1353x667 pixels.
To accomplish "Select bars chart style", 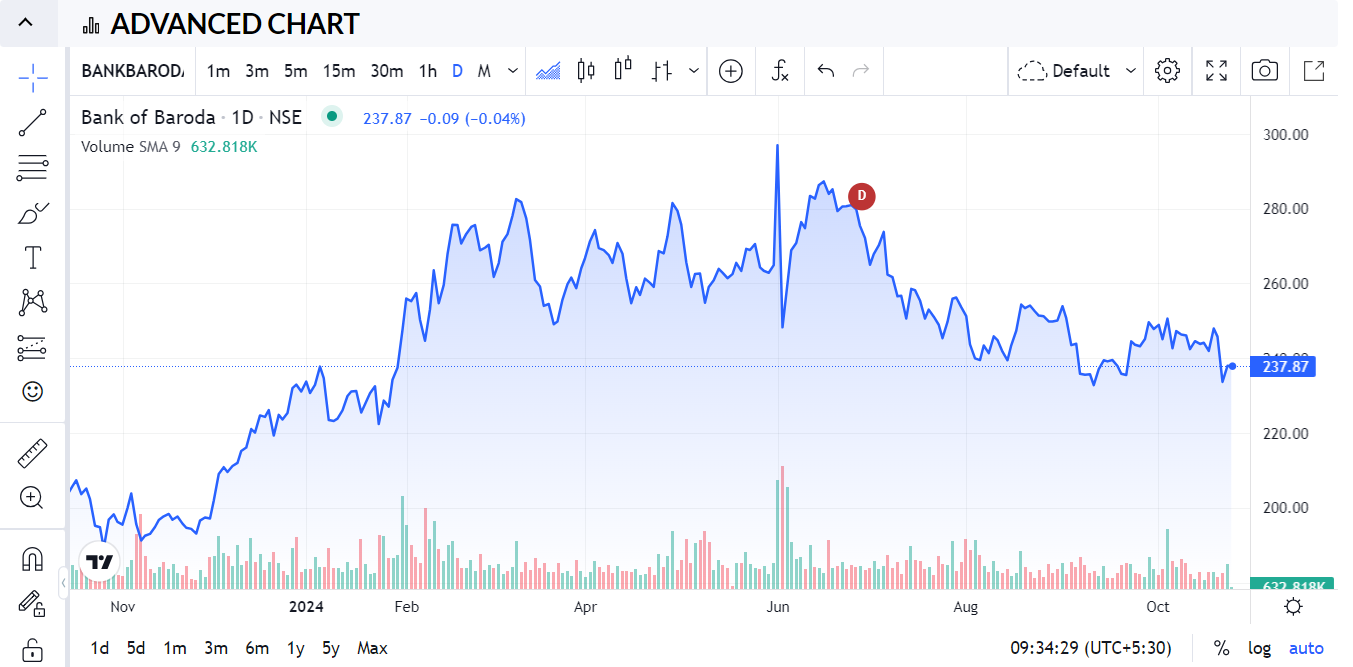I will coord(661,71).
